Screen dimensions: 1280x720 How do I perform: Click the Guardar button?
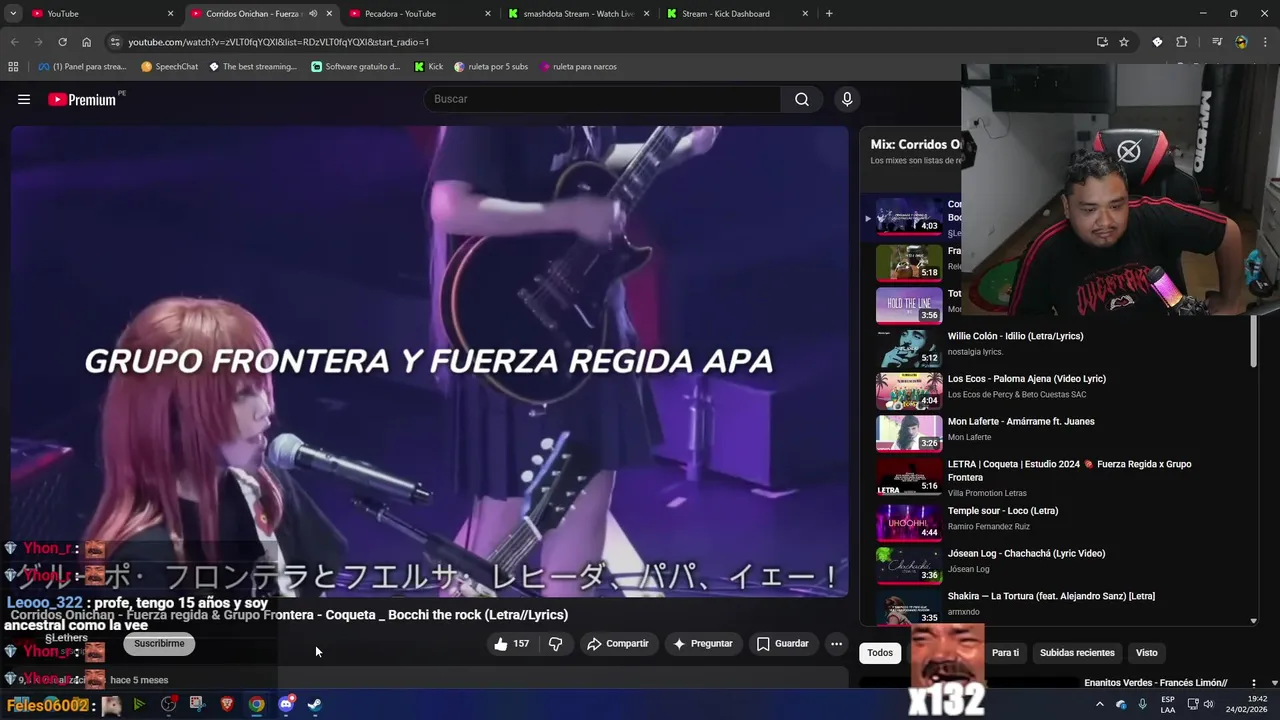[783, 644]
